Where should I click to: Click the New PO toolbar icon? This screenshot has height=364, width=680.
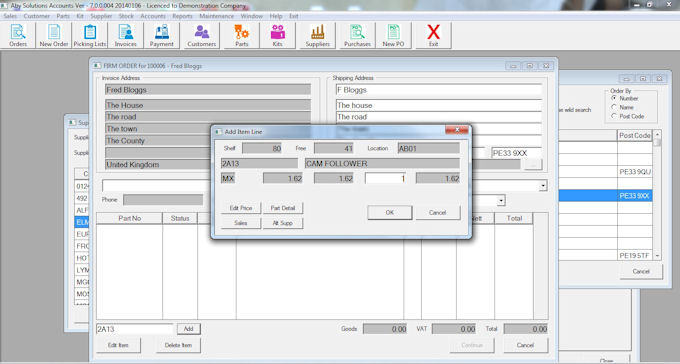(393, 35)
